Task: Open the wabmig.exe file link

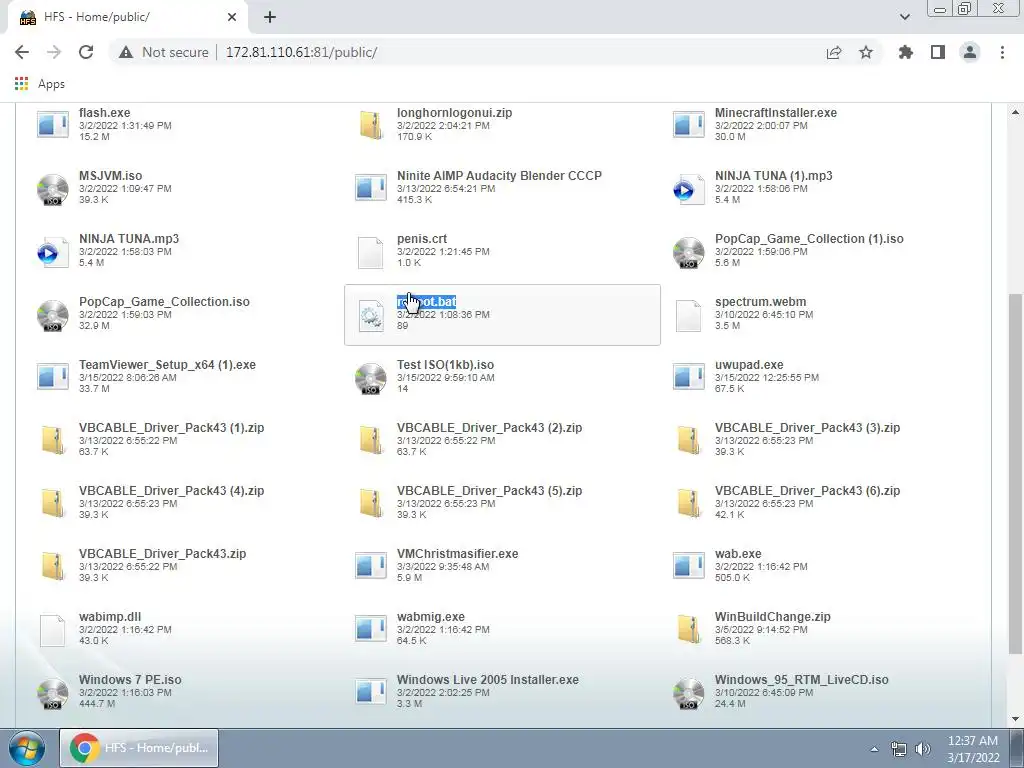Action: (431, 616)
